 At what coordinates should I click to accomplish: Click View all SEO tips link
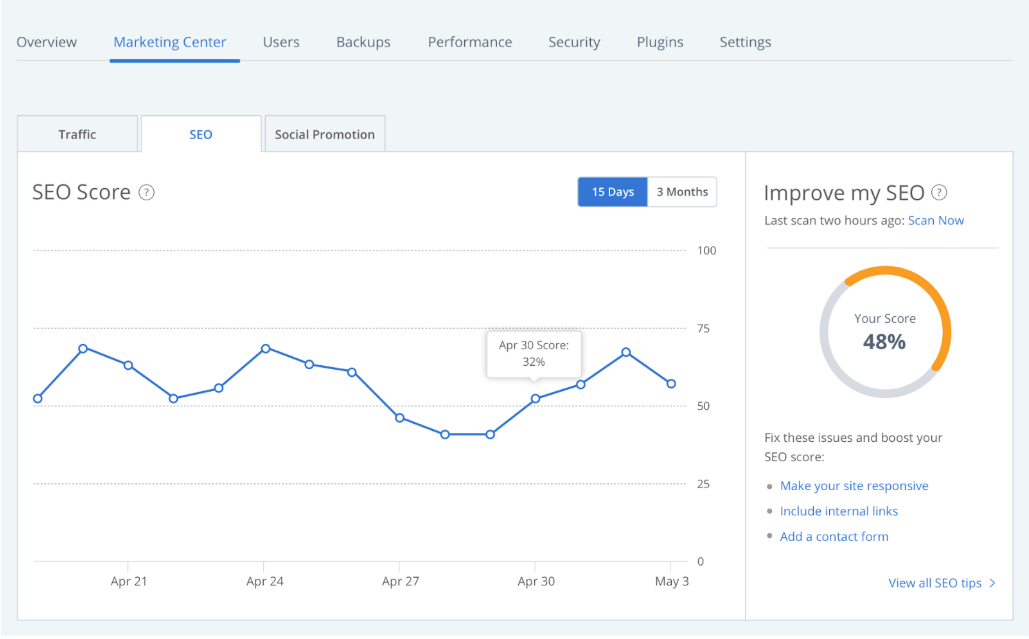point(935,583)
